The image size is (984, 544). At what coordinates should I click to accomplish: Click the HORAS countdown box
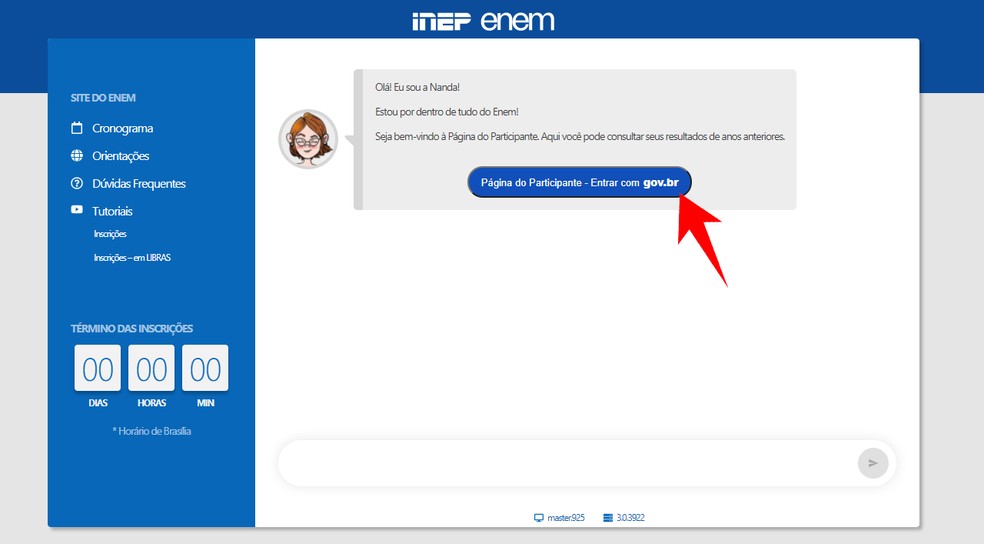click(x=151, y=368)
